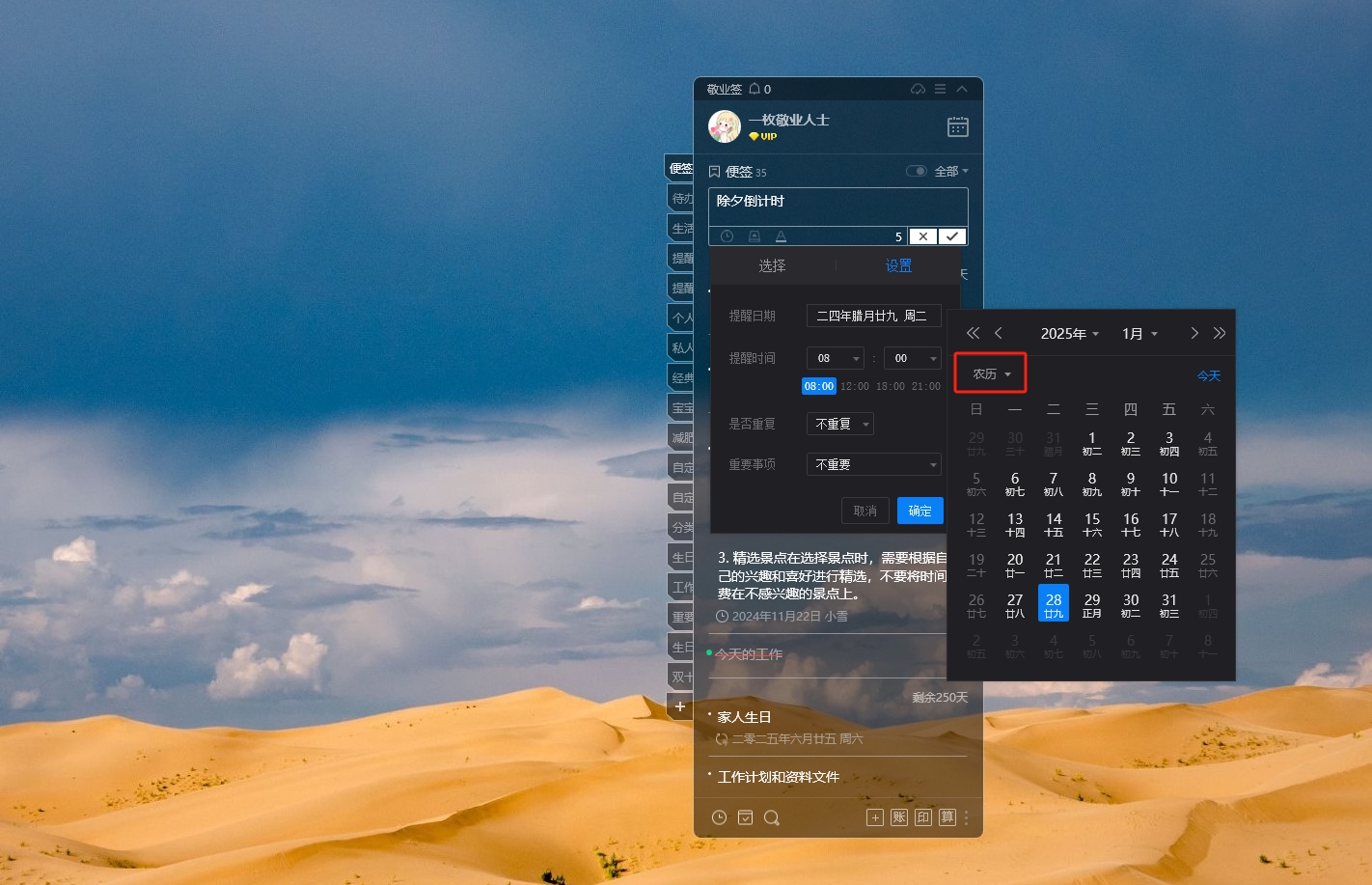Switch to the 选择 tab
Screen dimensions: 1372x885
tap(772, 265)
